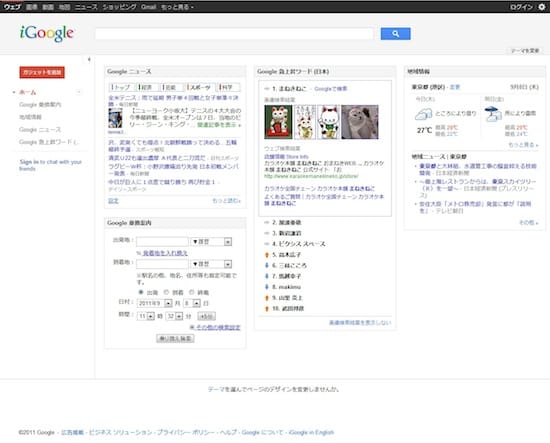Click the small button after minute dropdown
550x443 pixels.
coord(206,316)
